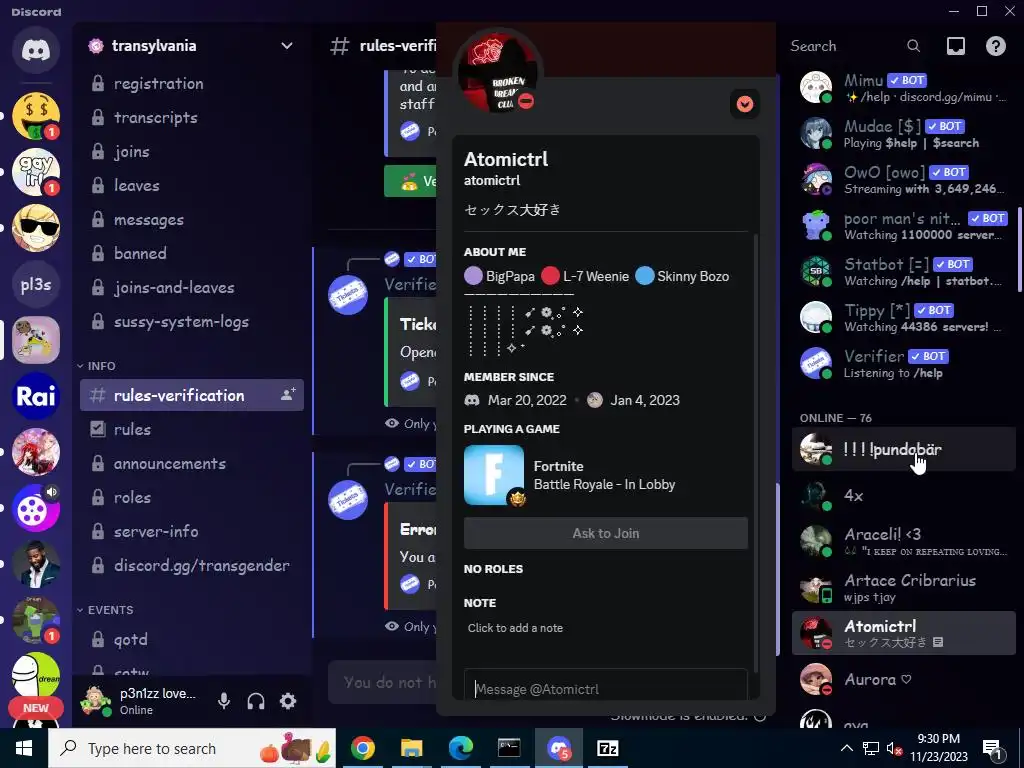The width and height of the screenshot is (1024, 768).
Task: Select member Aurora
Action: coord(904,679)
